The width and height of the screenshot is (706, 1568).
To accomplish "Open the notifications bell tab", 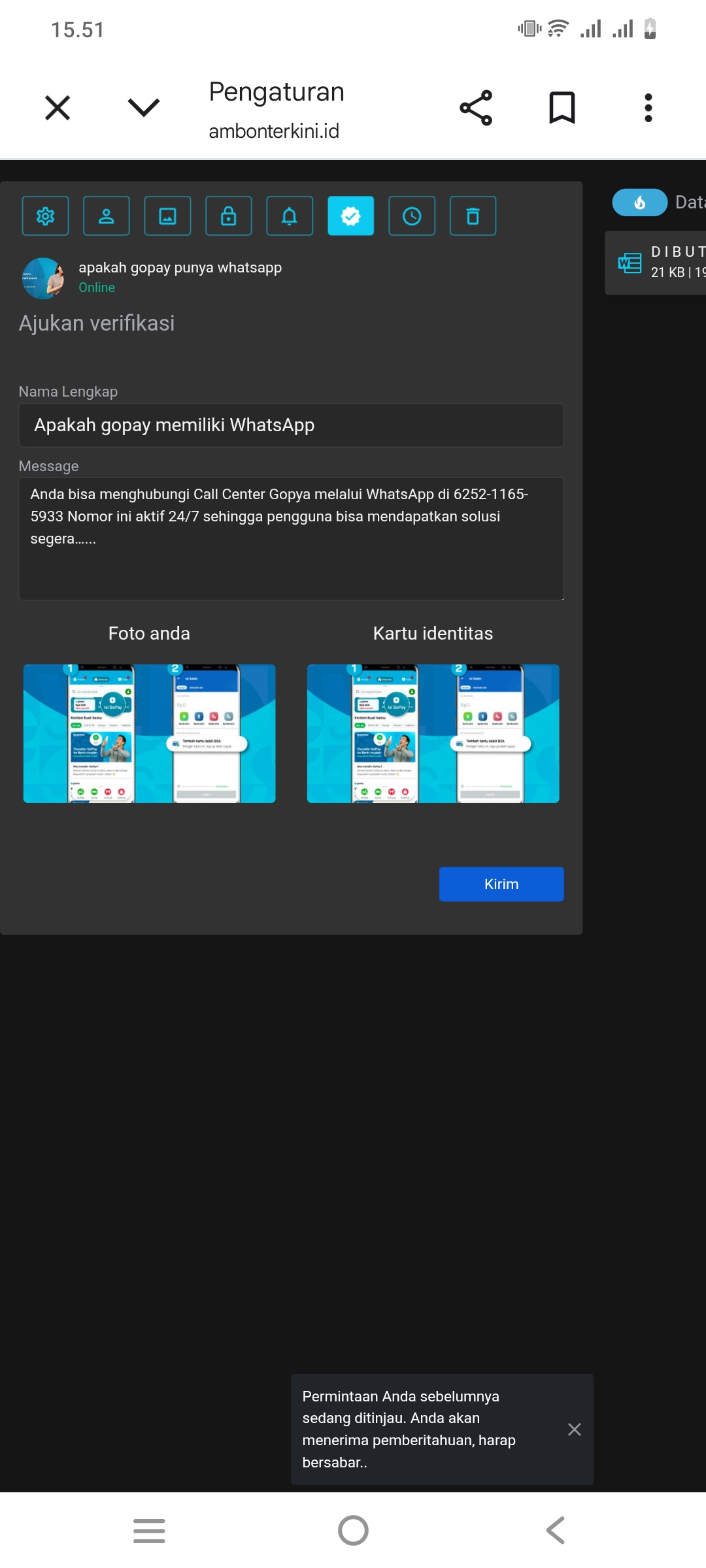I will pyautogui.click(x=290, y=216).
